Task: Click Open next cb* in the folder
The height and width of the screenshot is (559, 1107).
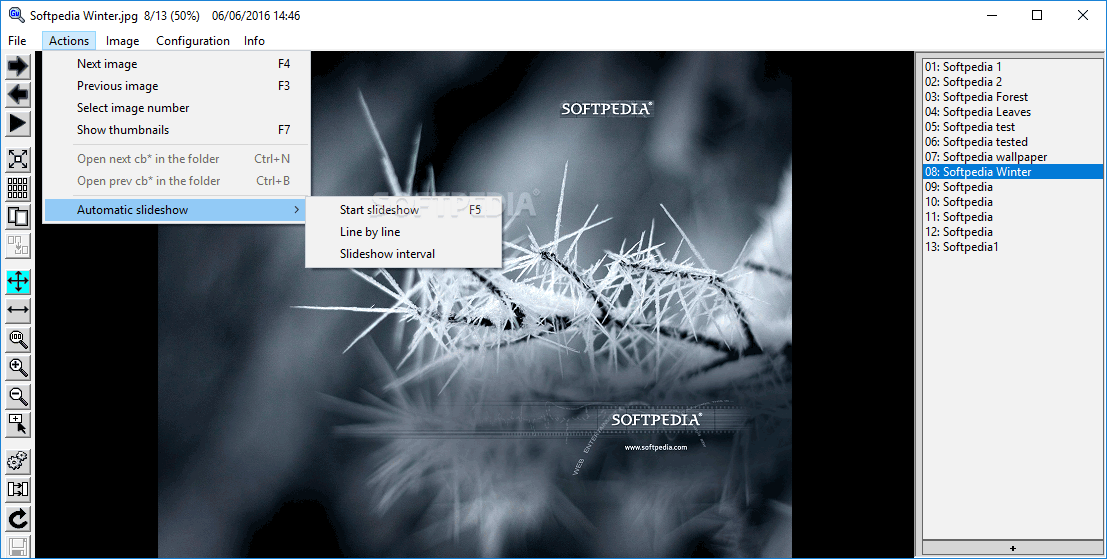Action: pos(176,159)
